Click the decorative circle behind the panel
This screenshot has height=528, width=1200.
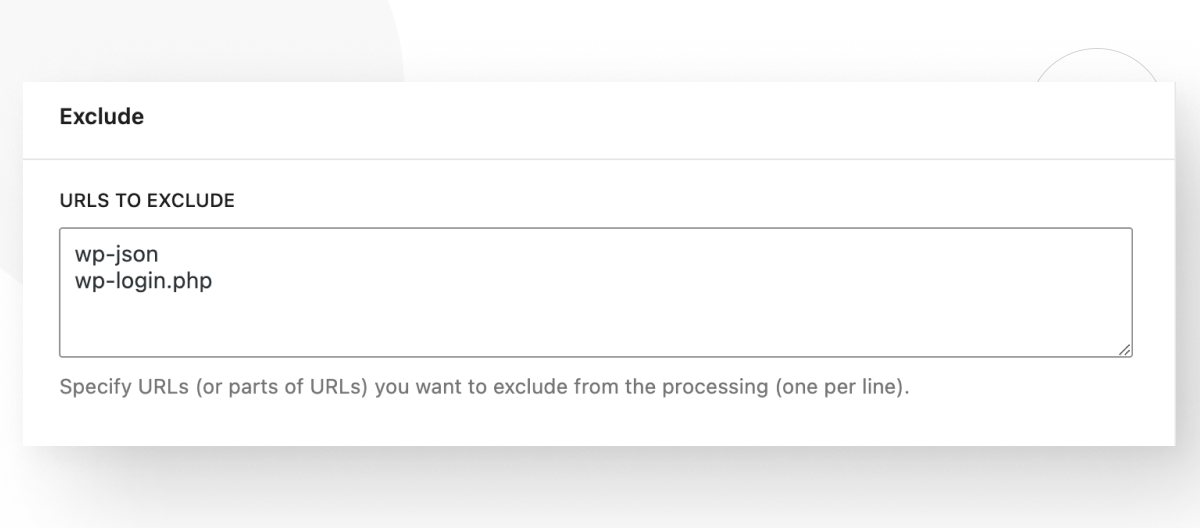click(x=1095, y=66)
